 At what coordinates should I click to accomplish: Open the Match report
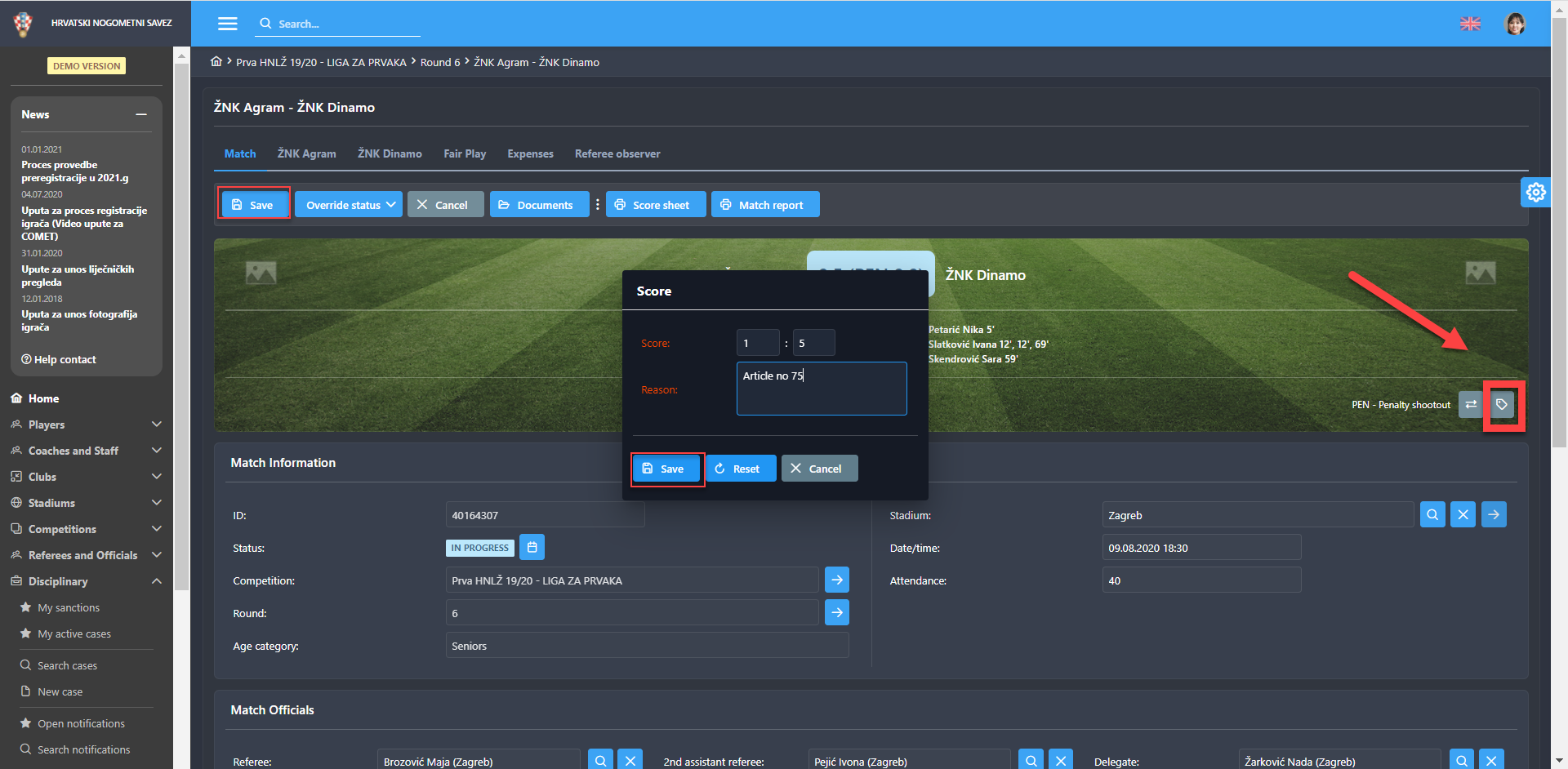(x=764, y=205)
